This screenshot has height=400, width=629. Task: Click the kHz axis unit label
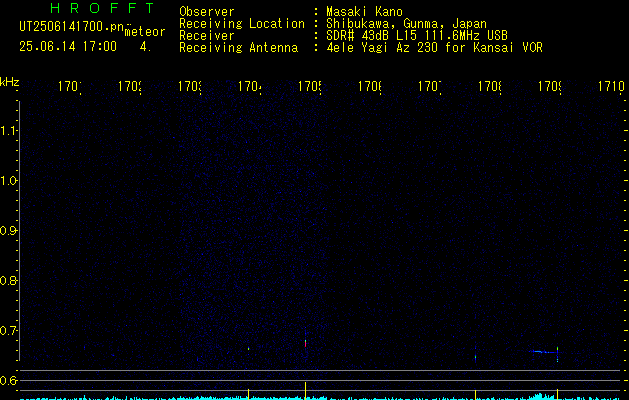point(9,82)
